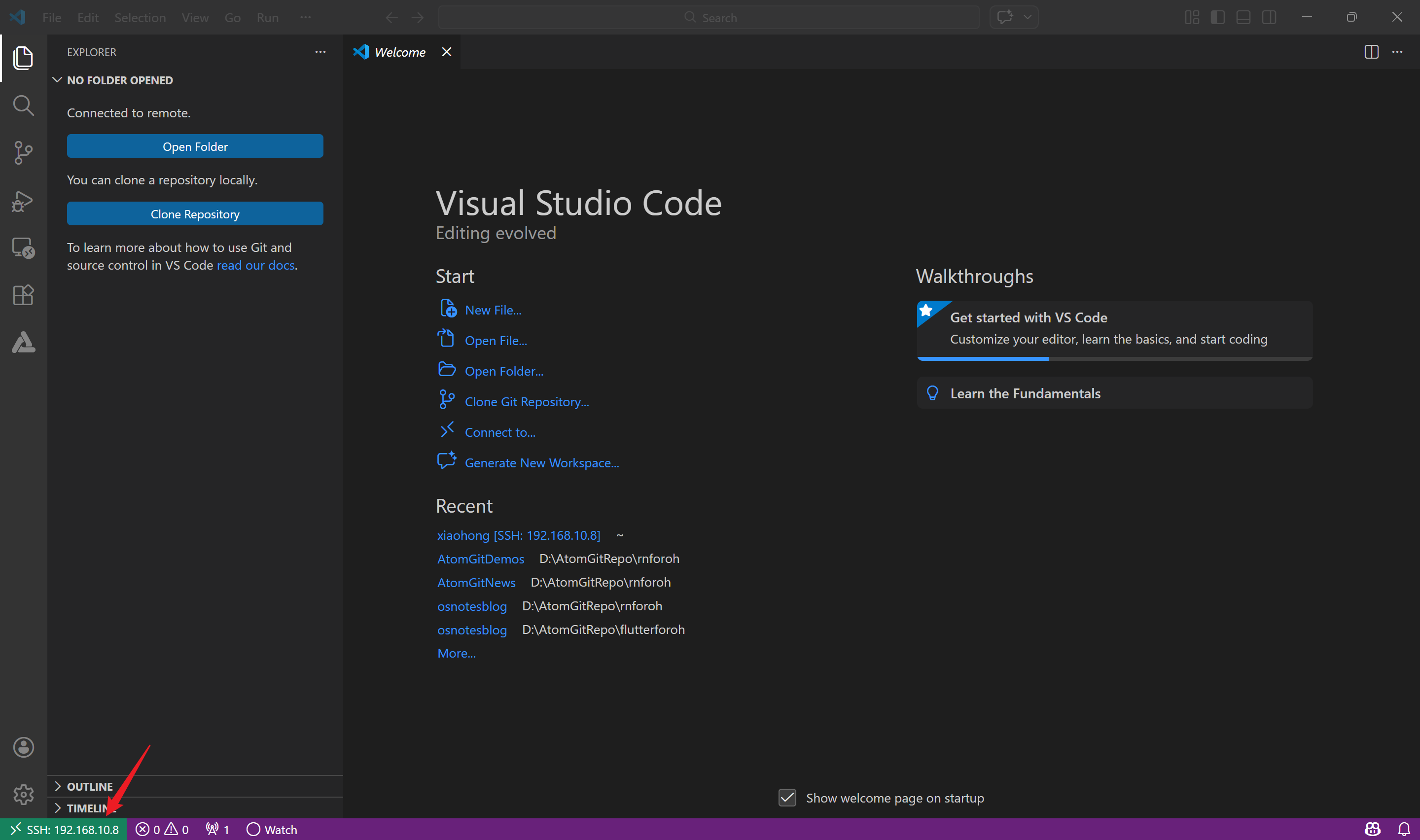This screenshot has height=840, width=1420.
Task: Open the File menu
Action: 51,18
